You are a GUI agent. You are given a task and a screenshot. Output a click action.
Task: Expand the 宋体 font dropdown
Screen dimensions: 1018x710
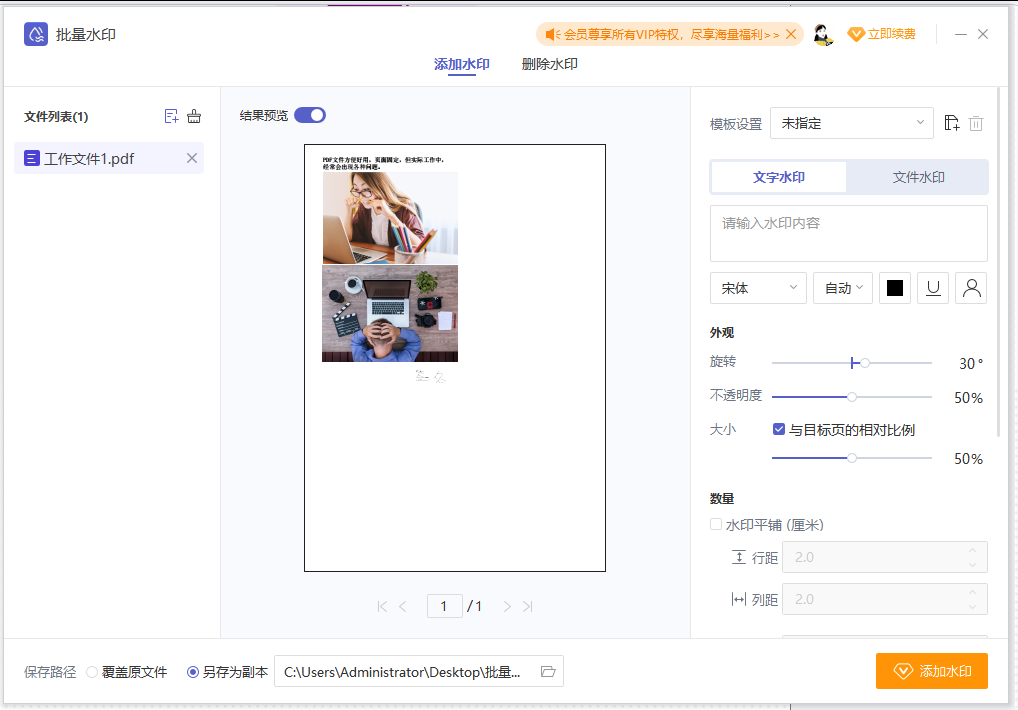coord(758,288)
